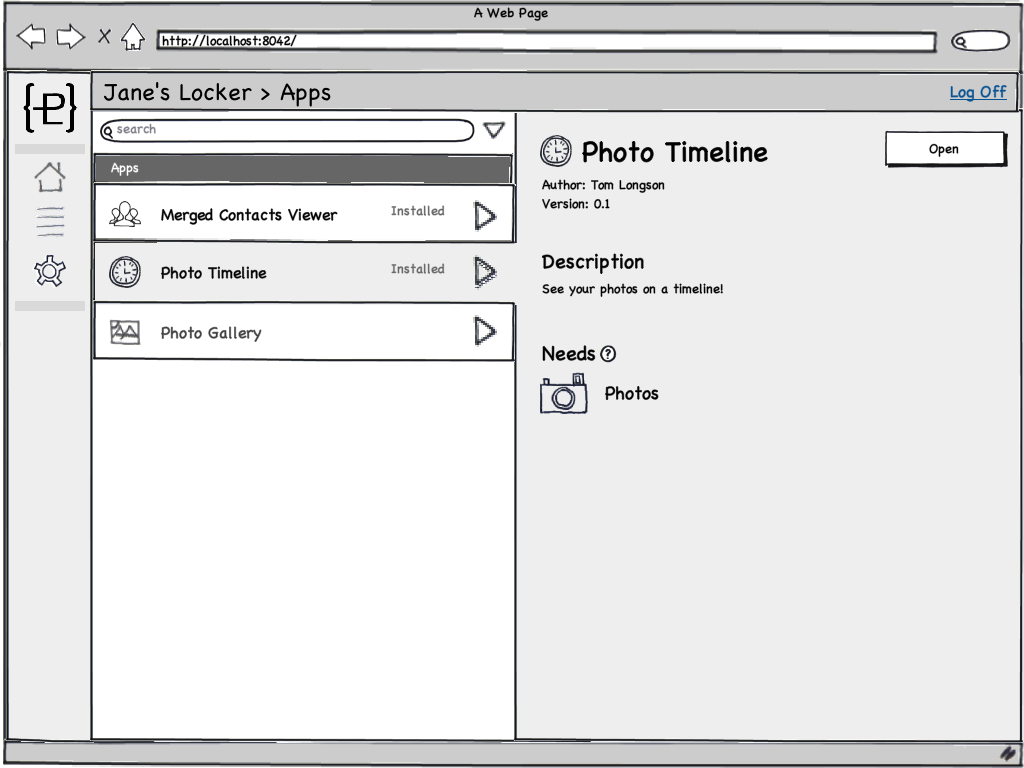Select the Merged Contacts Viewer row

point(304,214)
